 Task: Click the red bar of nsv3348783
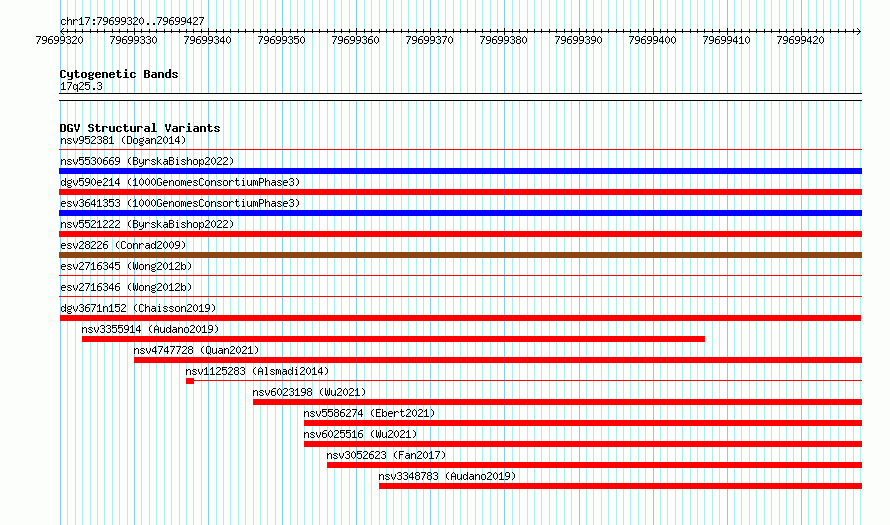[620, 486]
